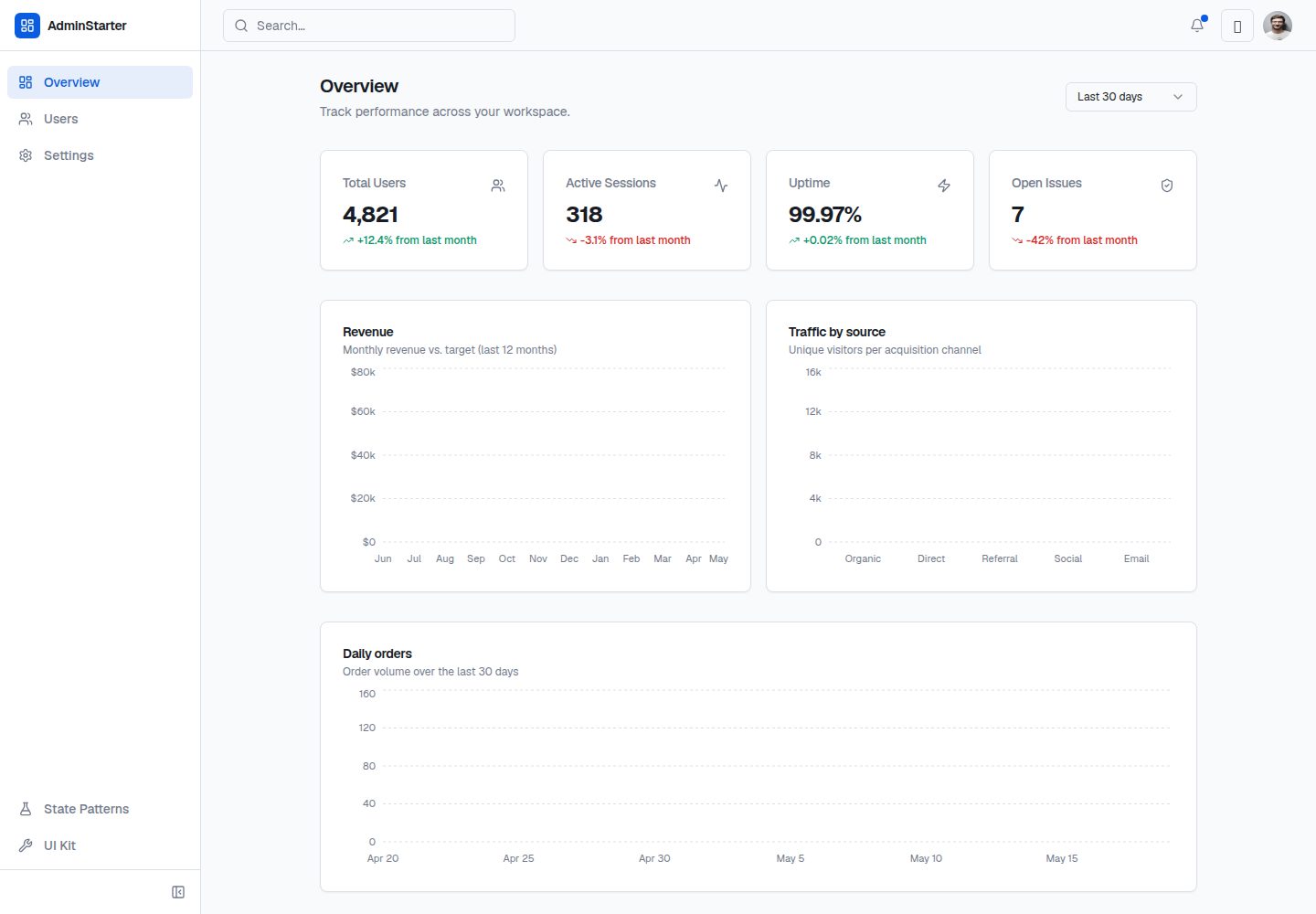This screenshot has height=914, width=1316.
Task: Click the theme toggle button in header
Action: [1237, 26]
